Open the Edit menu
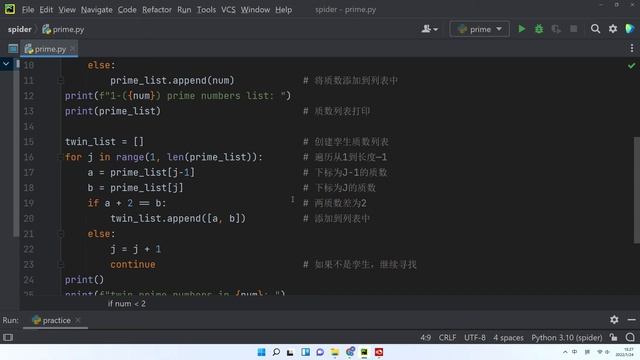Viewport: 640px width, 360px height. [46, 9]
